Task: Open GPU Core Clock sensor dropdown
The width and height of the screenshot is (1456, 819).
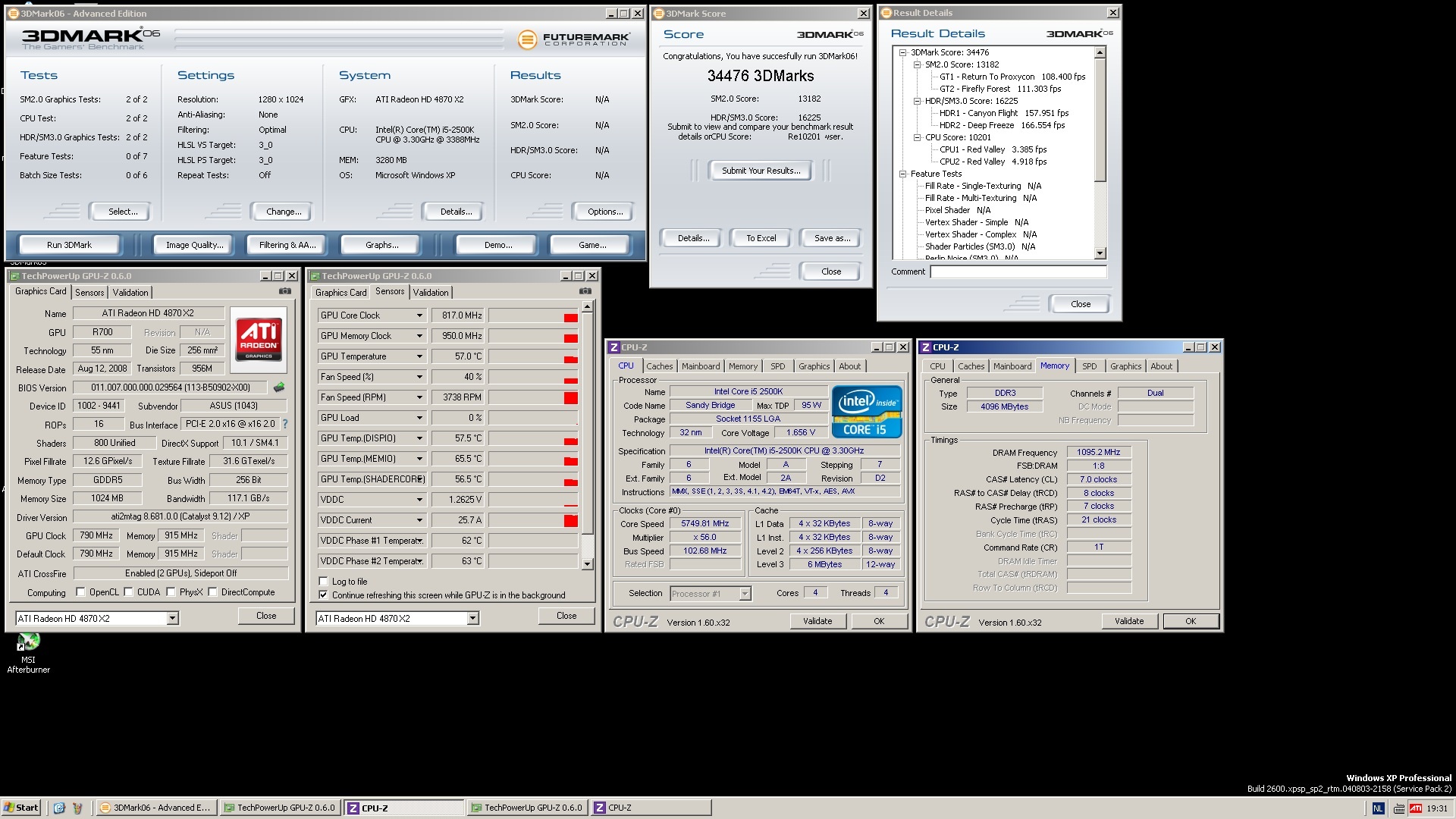Action: click(x=419, y=315)
